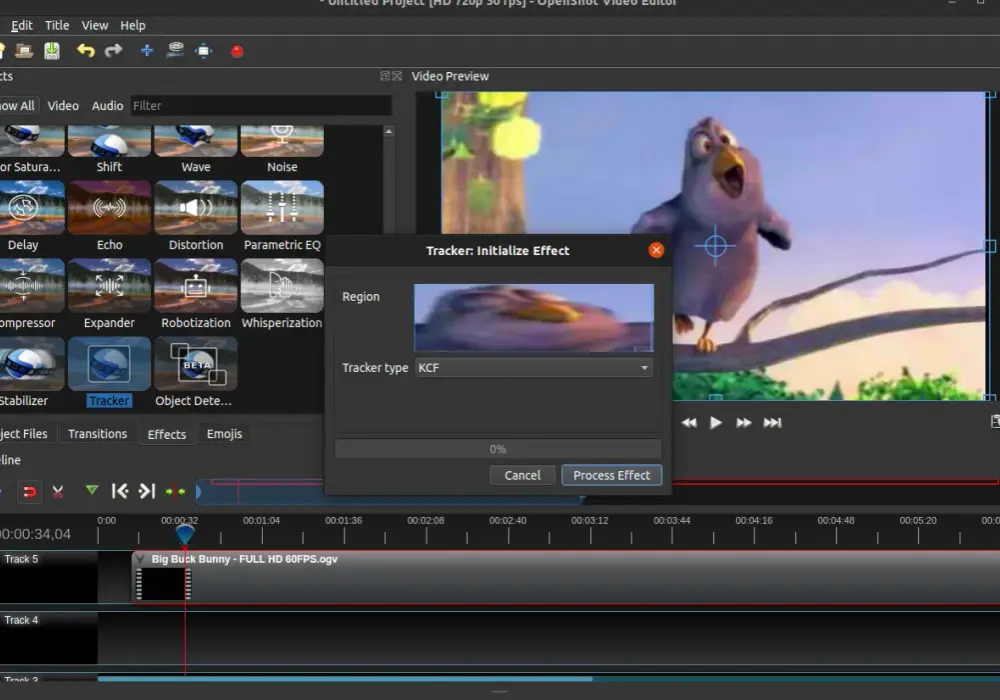Viewport: 1000px width, 700px height.
Task: Select the Delay effect
Action: (26, 216)
